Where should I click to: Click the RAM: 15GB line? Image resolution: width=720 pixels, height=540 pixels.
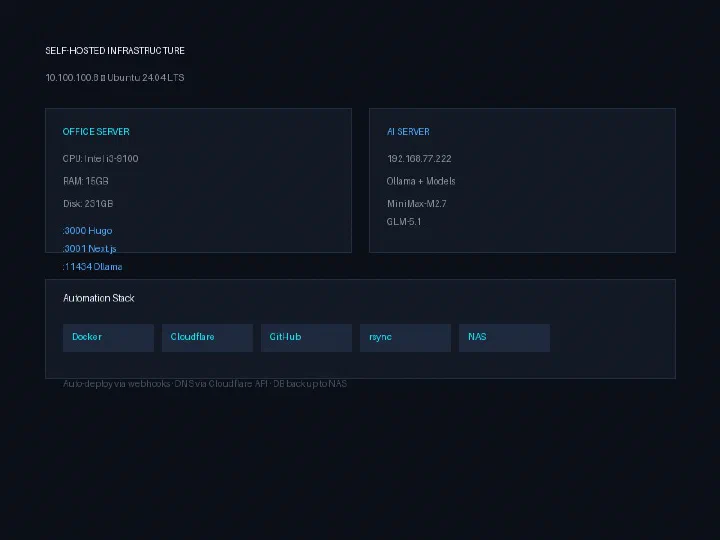(86, 181)
